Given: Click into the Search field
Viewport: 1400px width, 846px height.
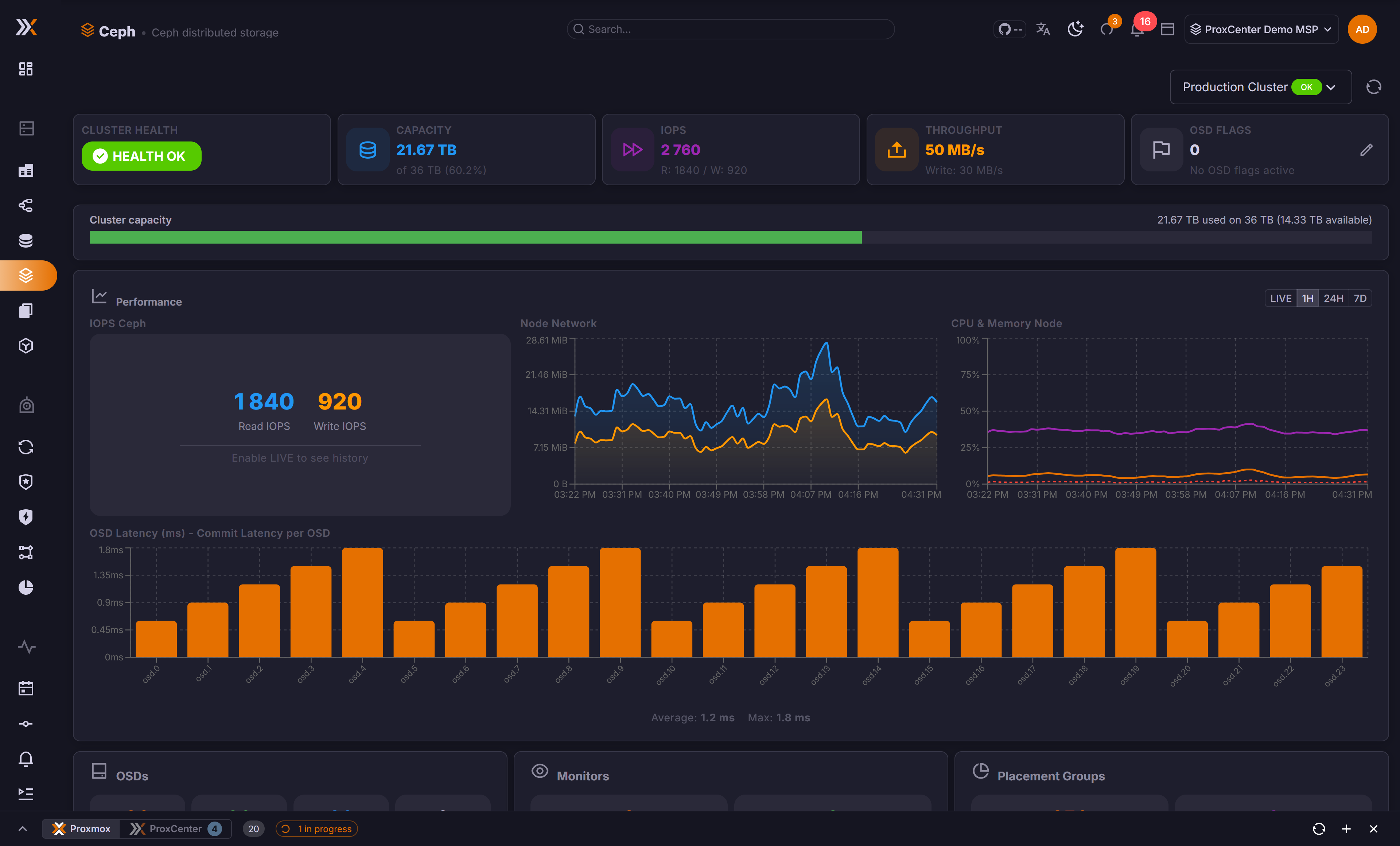Looking at the screenshot, I should coord(731,29).
